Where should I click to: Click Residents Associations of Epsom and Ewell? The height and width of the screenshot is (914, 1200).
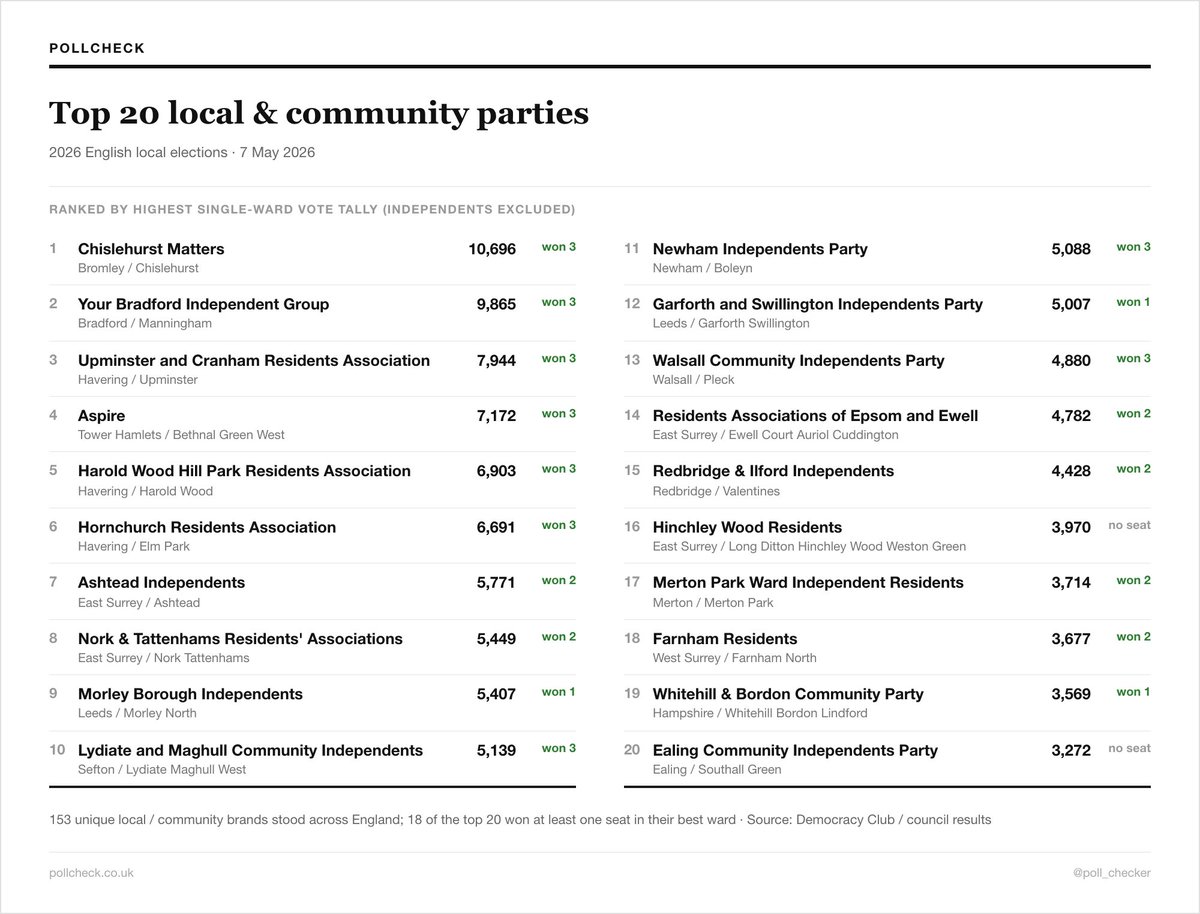tap(815, 416)
